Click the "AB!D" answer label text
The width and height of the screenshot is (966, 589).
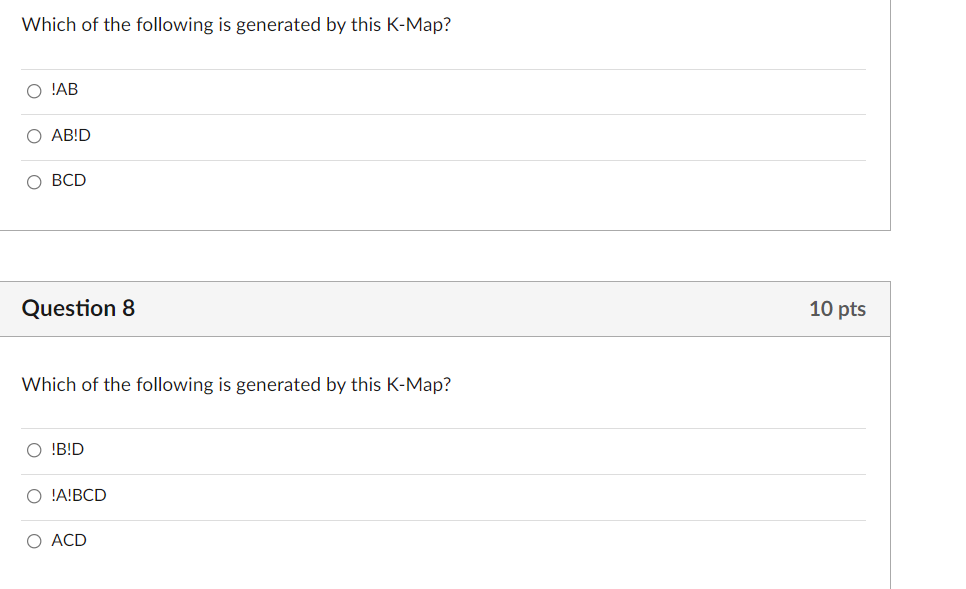(71, 135)
